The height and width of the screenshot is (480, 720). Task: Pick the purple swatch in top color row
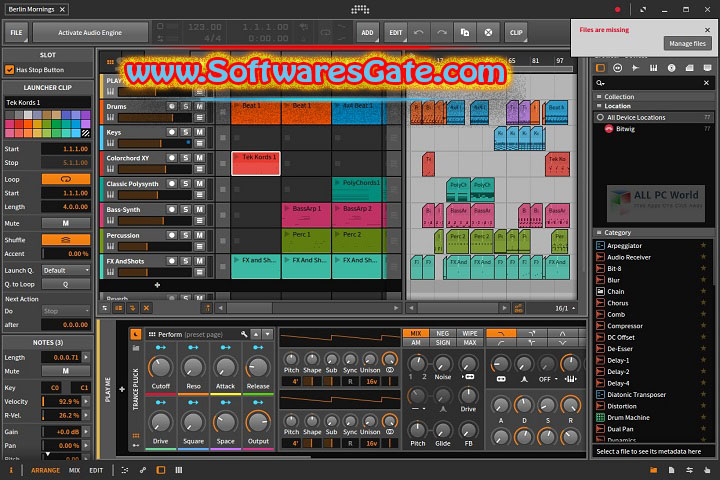[x=85, y=115]
